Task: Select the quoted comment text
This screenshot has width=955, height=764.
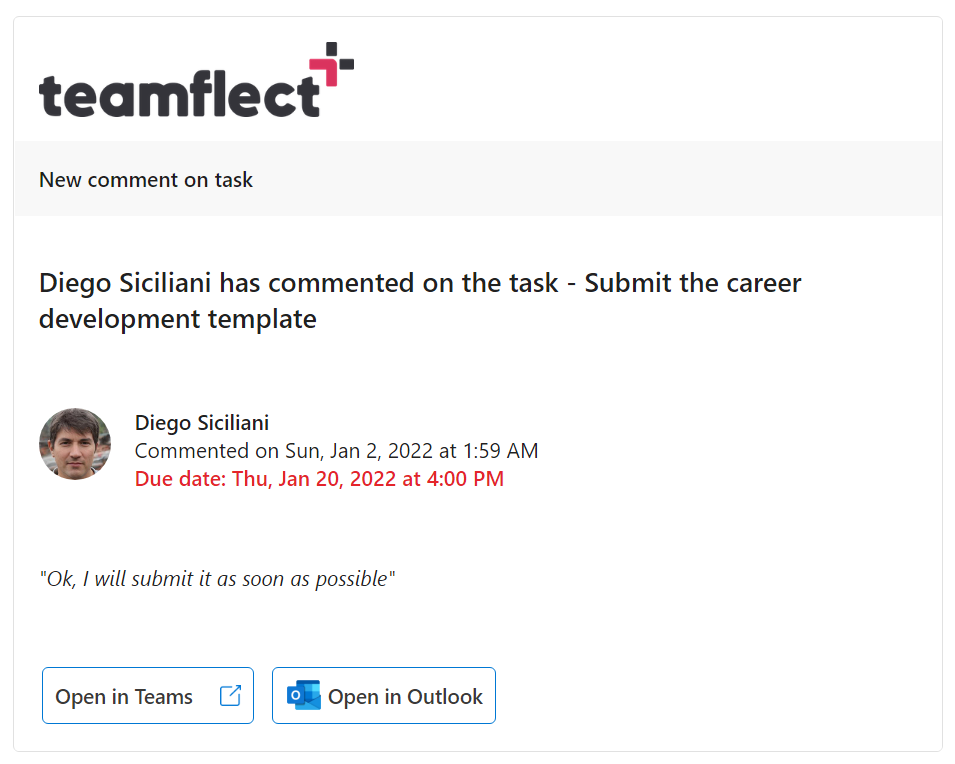Action: pos(216,578)
